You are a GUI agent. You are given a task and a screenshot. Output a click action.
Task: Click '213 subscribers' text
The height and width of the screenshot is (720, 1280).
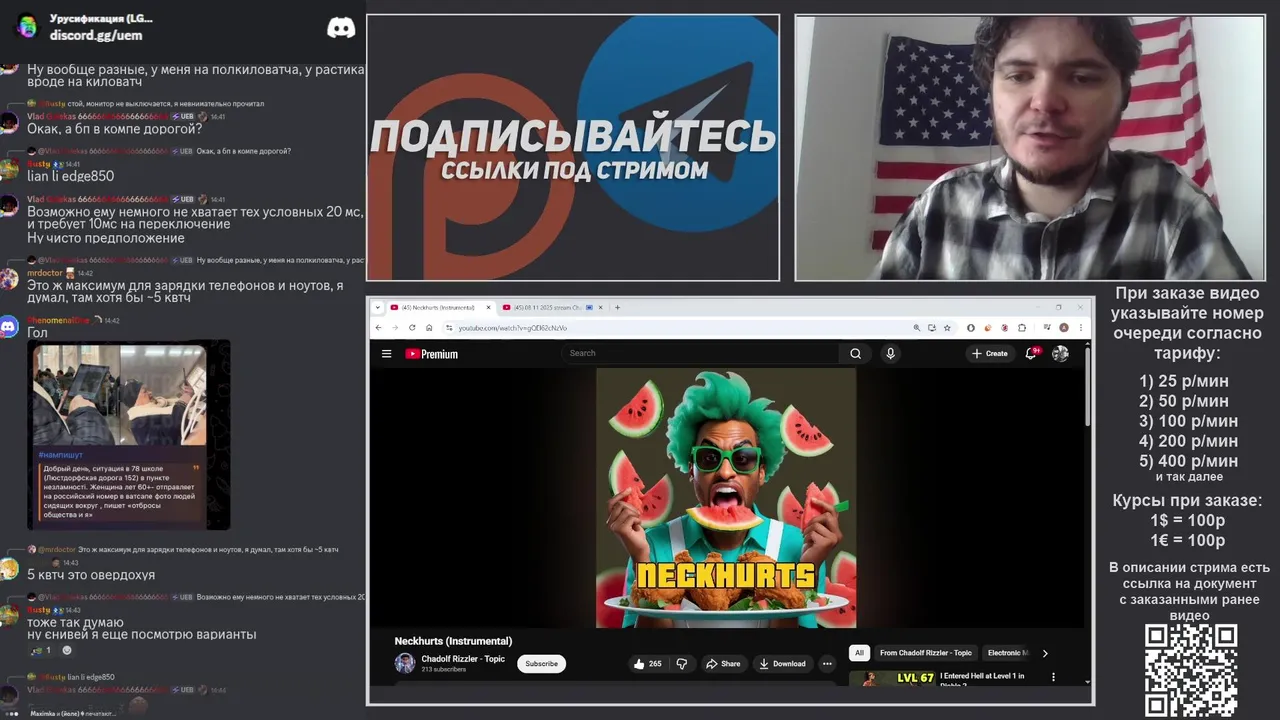coord(443,670)
